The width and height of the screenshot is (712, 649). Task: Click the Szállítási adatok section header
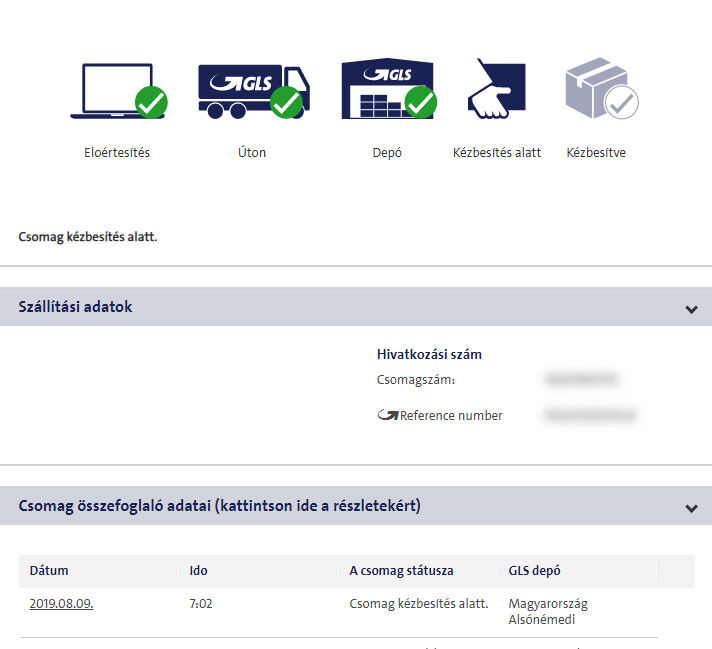[x=76, y=307]
